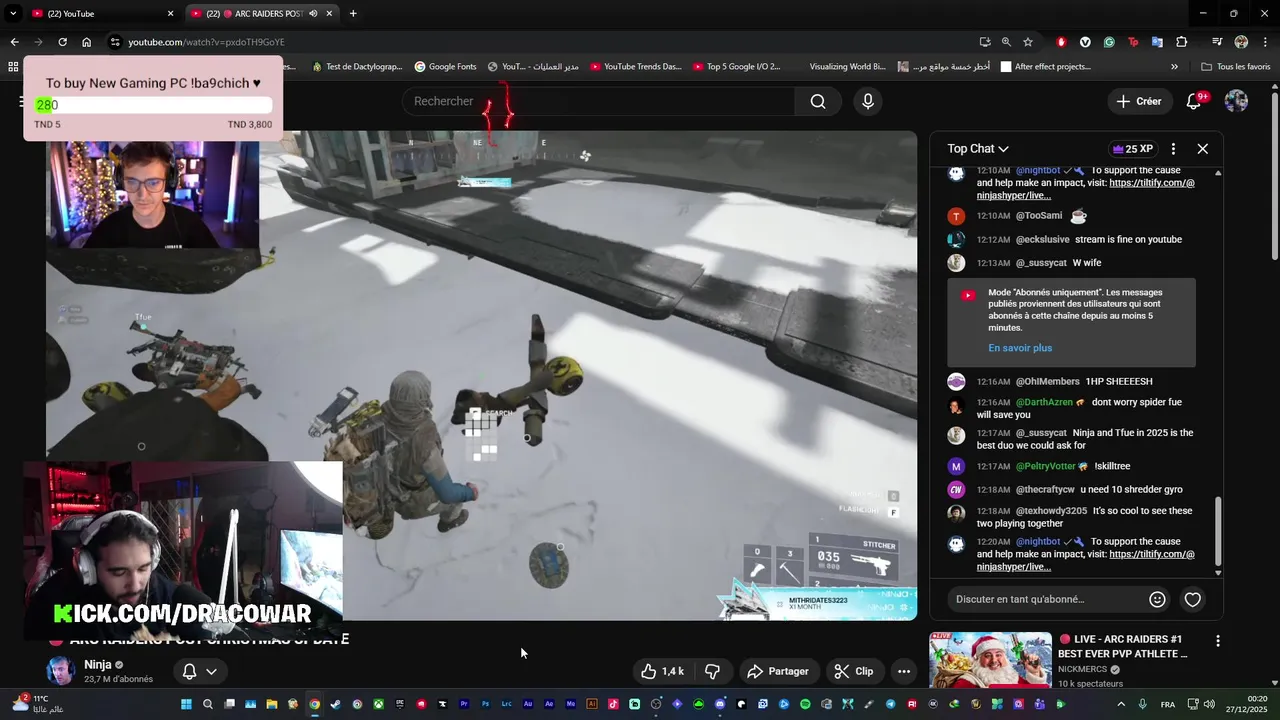Open the media control icon in Chrome toolbar
This screenshot has width=1280, height=720.
coord(1217,42)
